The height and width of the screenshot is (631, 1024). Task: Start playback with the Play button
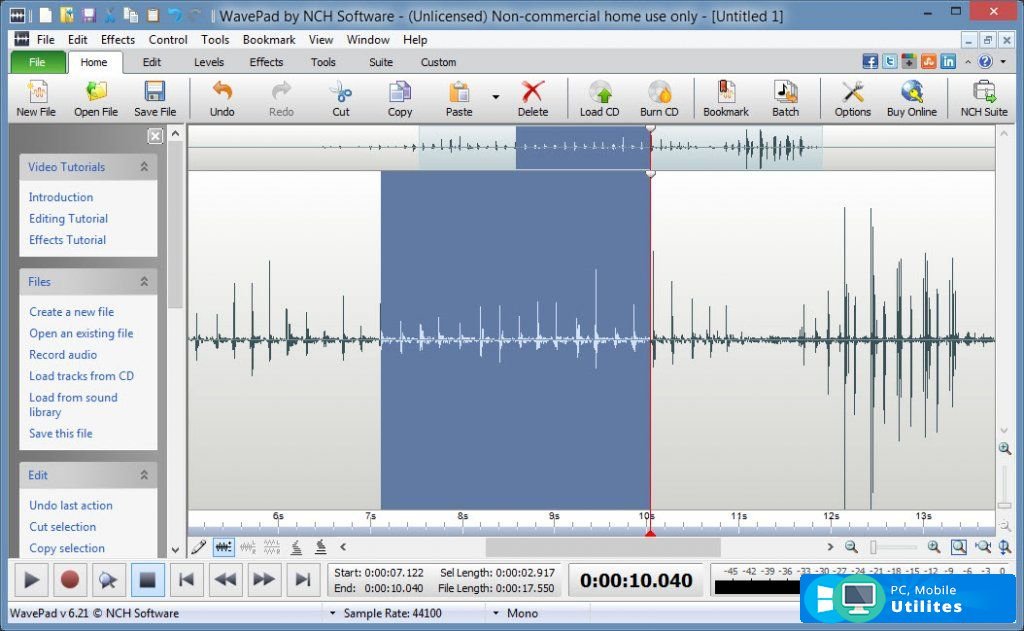click(31, 579)
